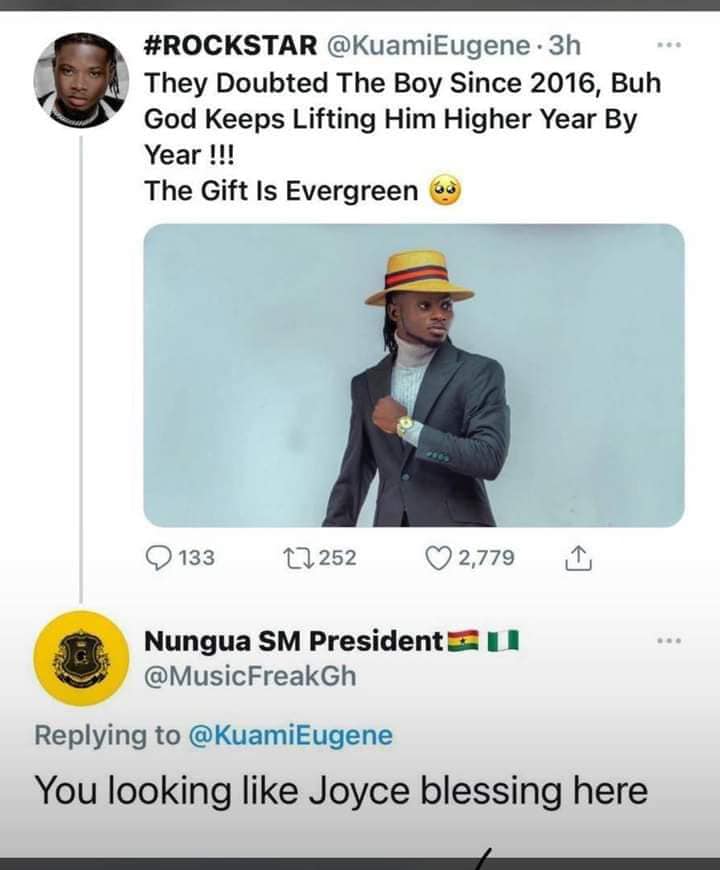The image size is (720, 870).
Task: Click the Nungua SM President yellow avatar
Action: click(x=79, y=658)
